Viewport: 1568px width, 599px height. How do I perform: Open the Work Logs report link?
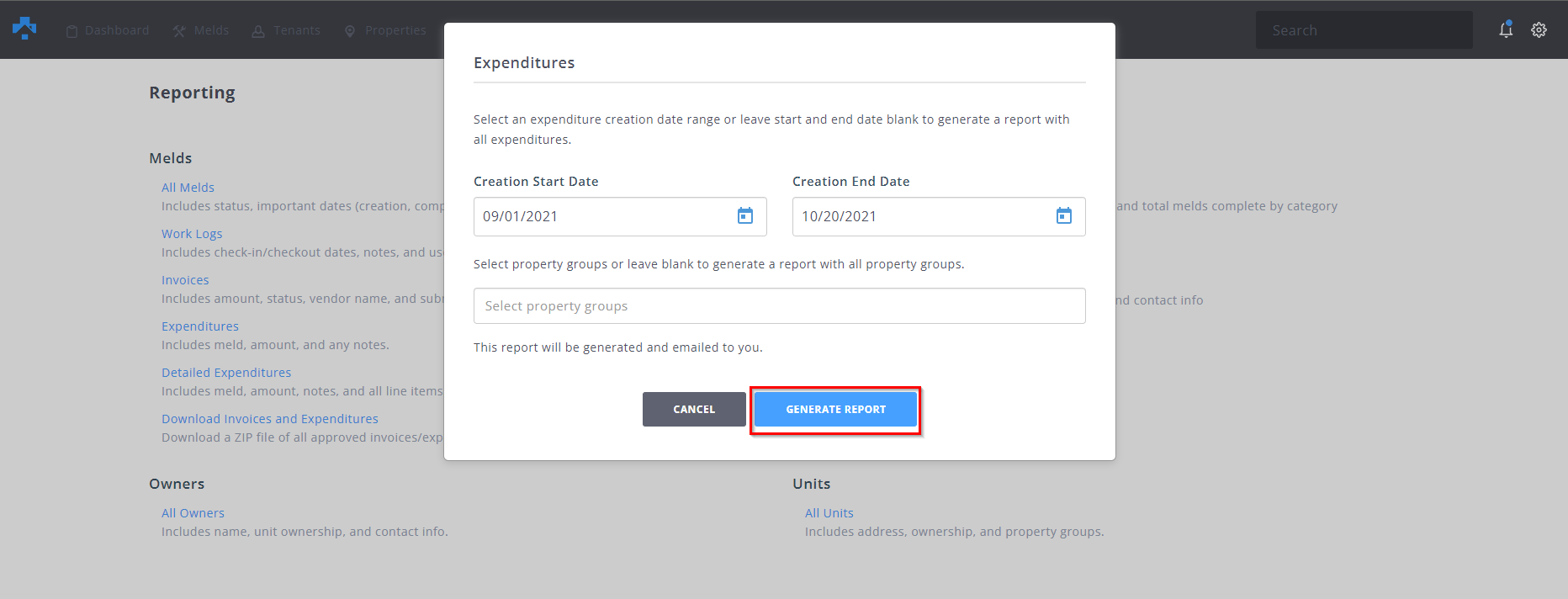(x=192, y=234)
